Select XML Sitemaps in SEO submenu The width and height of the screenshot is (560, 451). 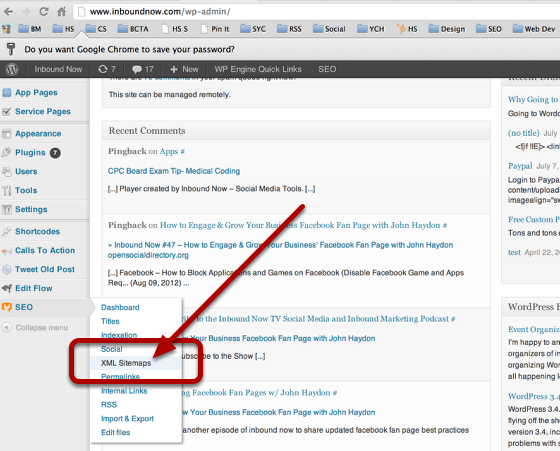[x=126, y=363]
